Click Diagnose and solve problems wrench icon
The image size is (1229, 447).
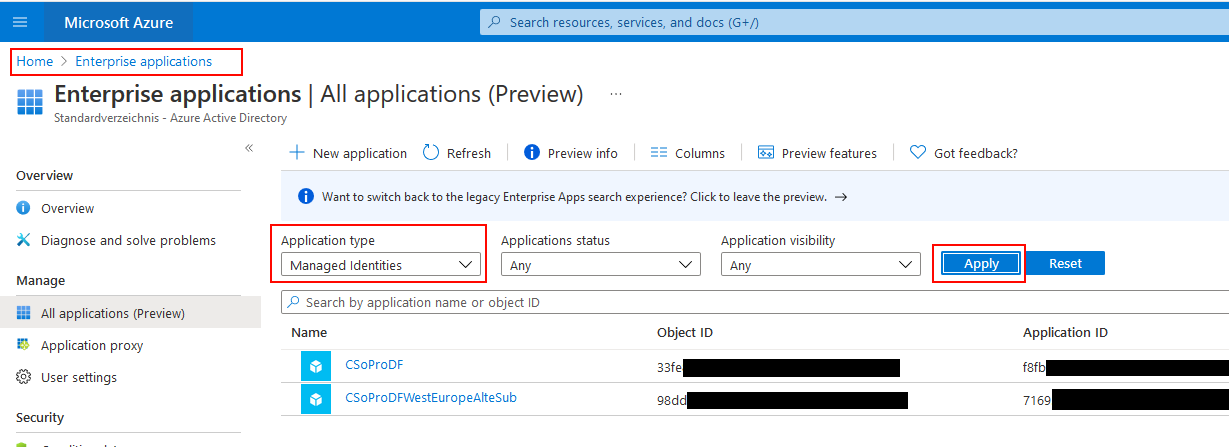[23, 240]
